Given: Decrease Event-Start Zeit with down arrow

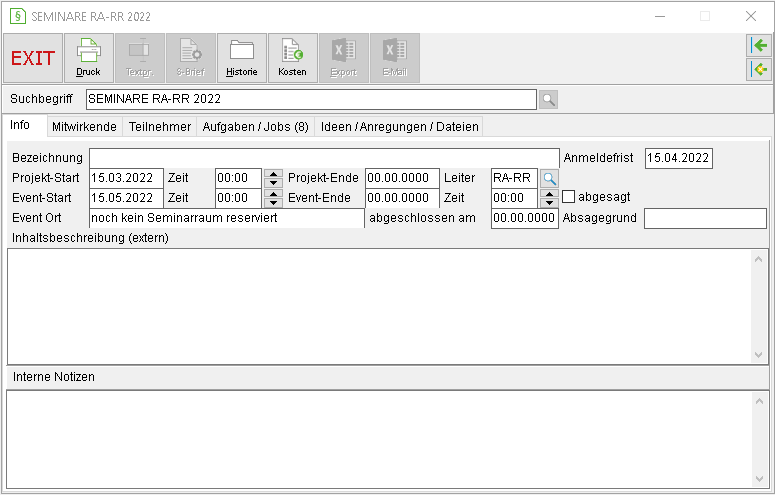Looking at the screenshot, I should point(273,202).
